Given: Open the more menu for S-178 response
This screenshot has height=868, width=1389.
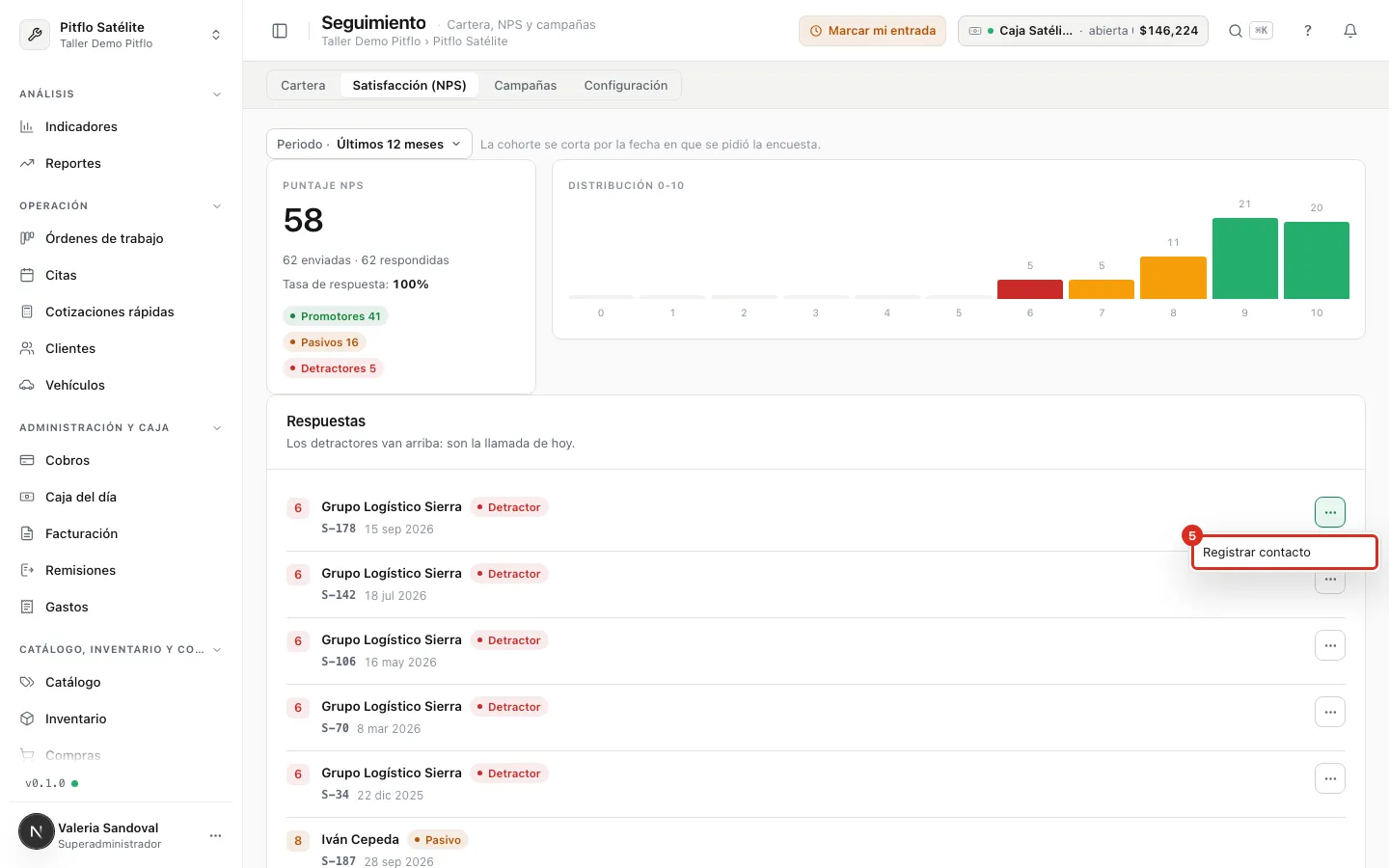Looking at the screenshot, I should [1330, 512].
